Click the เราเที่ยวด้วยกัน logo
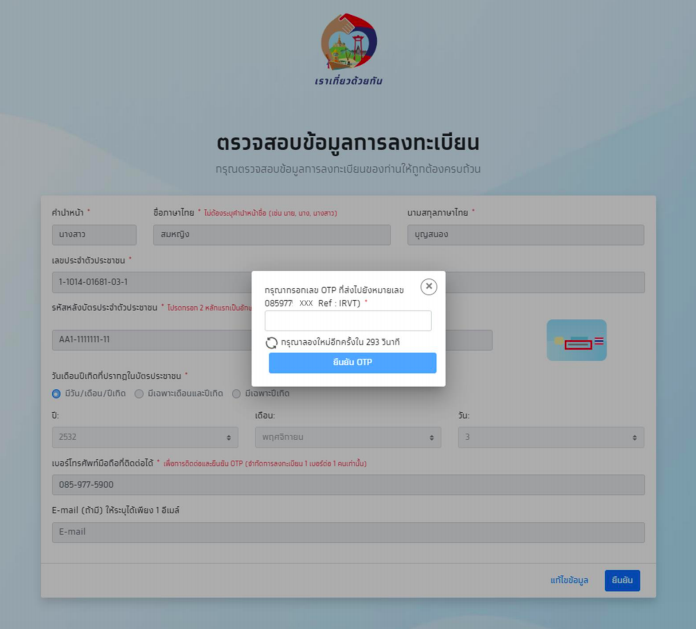 tap(349, 49)
